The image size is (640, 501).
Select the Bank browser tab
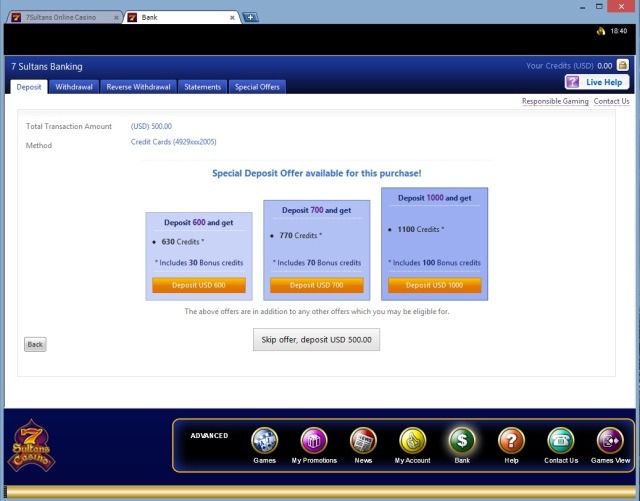tap(182, 17)
